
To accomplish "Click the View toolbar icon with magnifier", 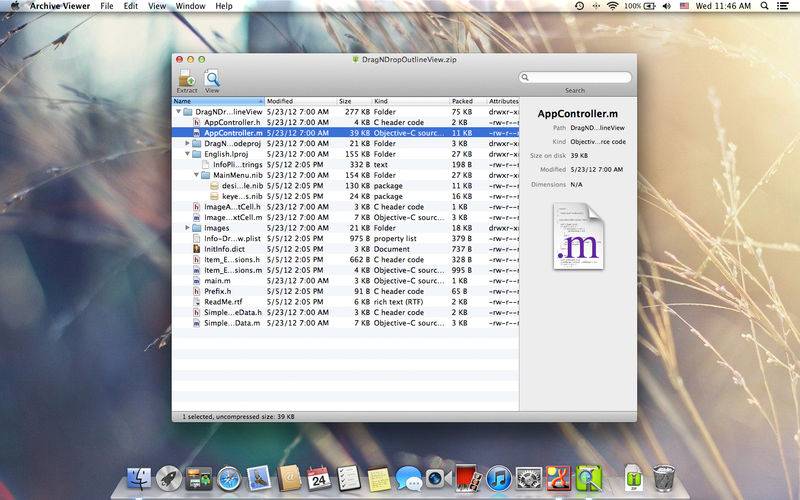I will [x=212, y=81].
